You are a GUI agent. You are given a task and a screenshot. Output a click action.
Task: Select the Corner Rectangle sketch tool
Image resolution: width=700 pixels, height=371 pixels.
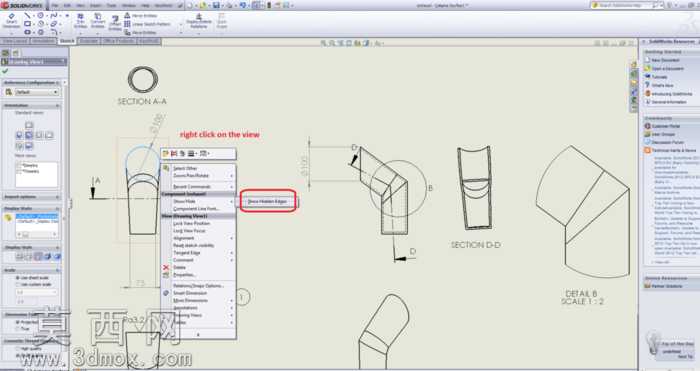pyautogui.click(x=28, y=24)
